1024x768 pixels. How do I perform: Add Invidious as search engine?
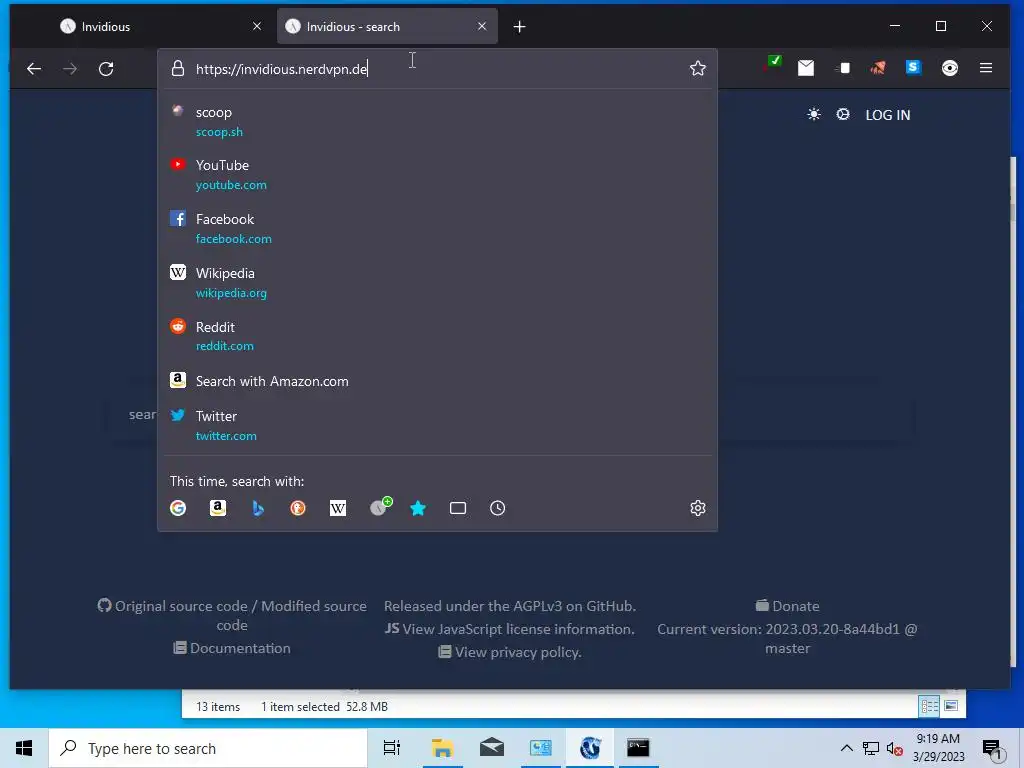click(380, 507)
